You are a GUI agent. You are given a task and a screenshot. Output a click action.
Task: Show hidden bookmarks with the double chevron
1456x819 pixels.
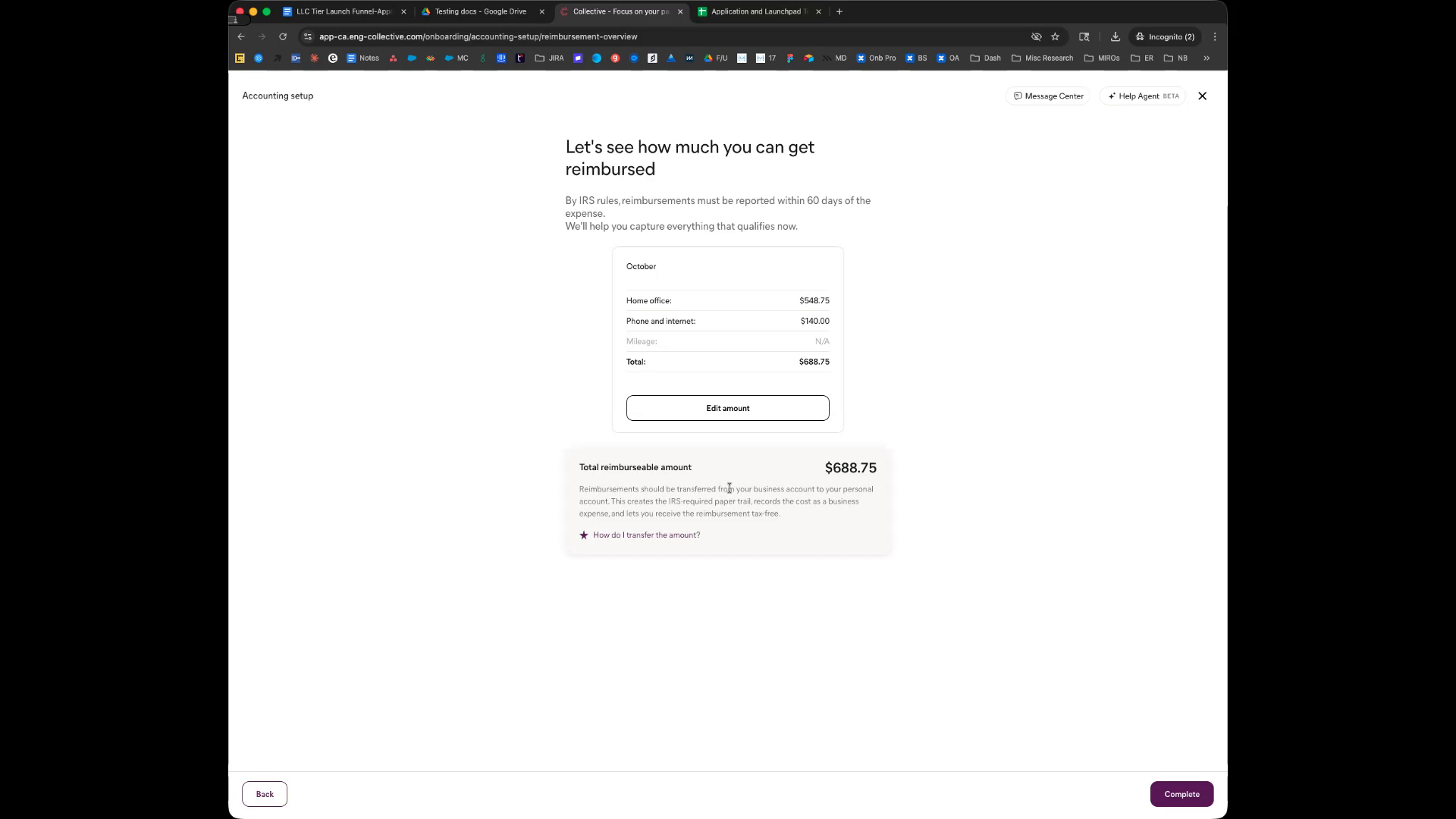(1206, 58)
